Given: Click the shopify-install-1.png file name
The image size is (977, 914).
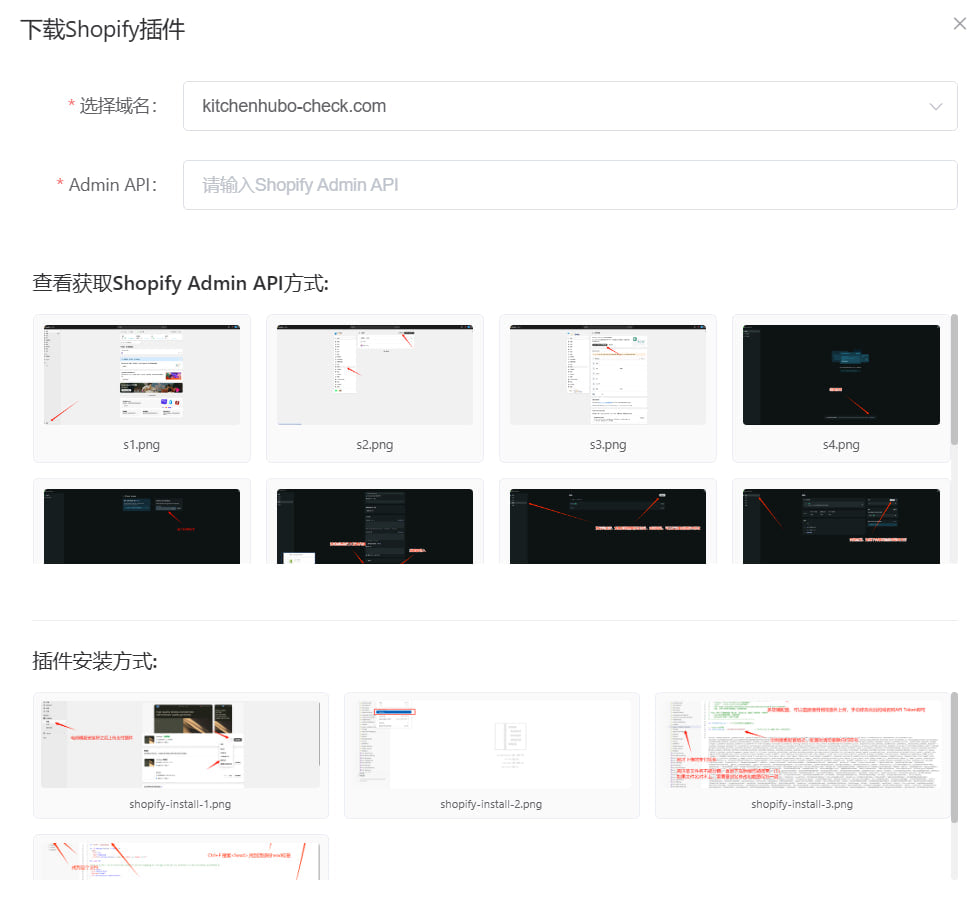Looking at the screenshot, I should point(180,804).
